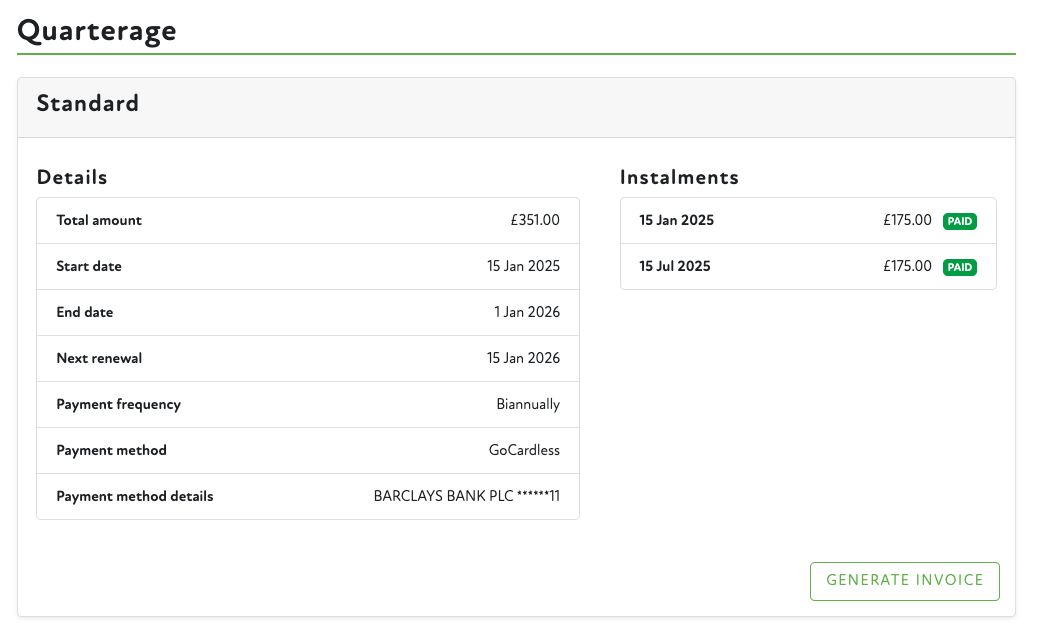Viewport: 1038px width, 632px height.
Task: Click the Payment method details label
Action: click(135, 497)
